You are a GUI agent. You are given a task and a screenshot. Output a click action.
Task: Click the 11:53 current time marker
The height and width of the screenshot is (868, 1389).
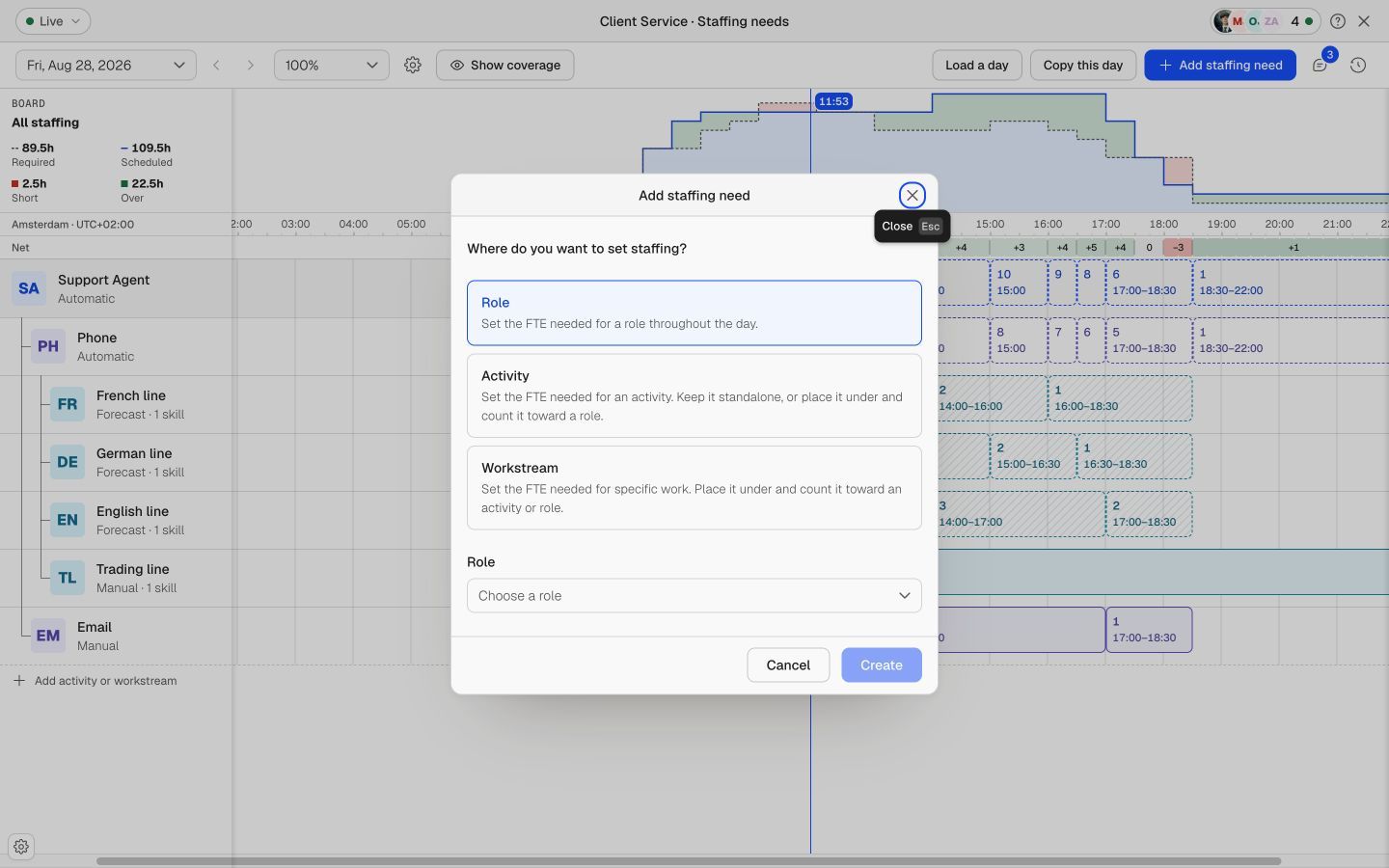(833, 101)
